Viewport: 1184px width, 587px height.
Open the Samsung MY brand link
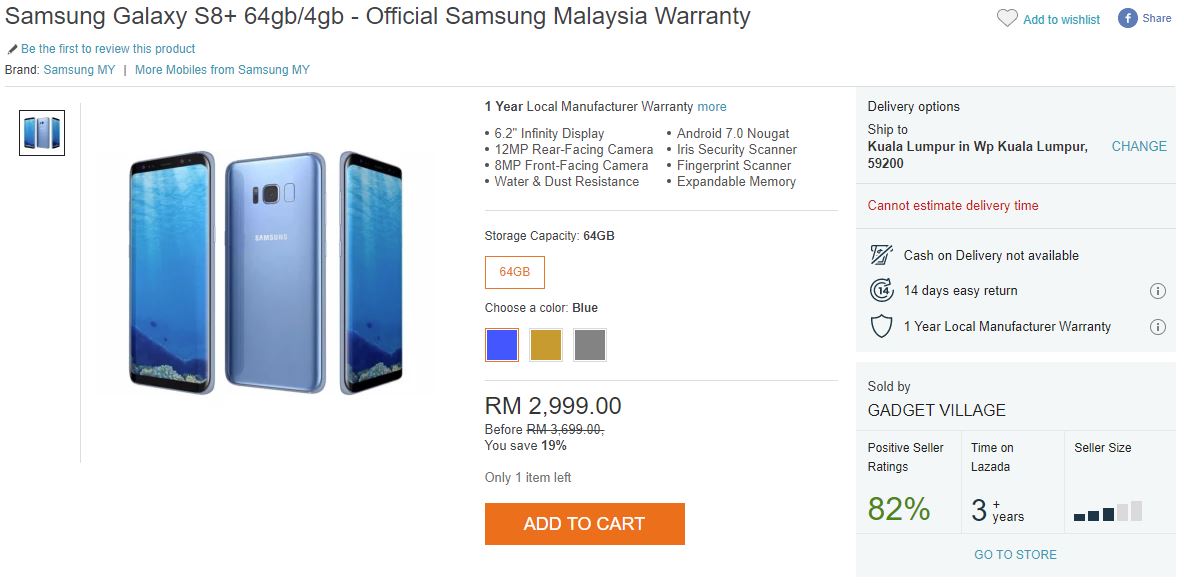(x=79, y=70)
